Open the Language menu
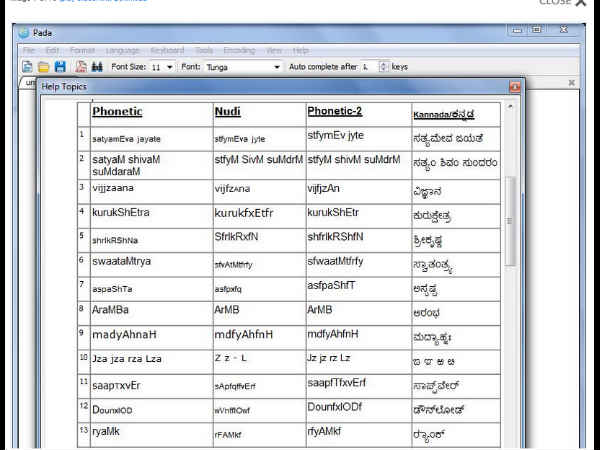Screen dimensions: 600x450 pos(122,51)
